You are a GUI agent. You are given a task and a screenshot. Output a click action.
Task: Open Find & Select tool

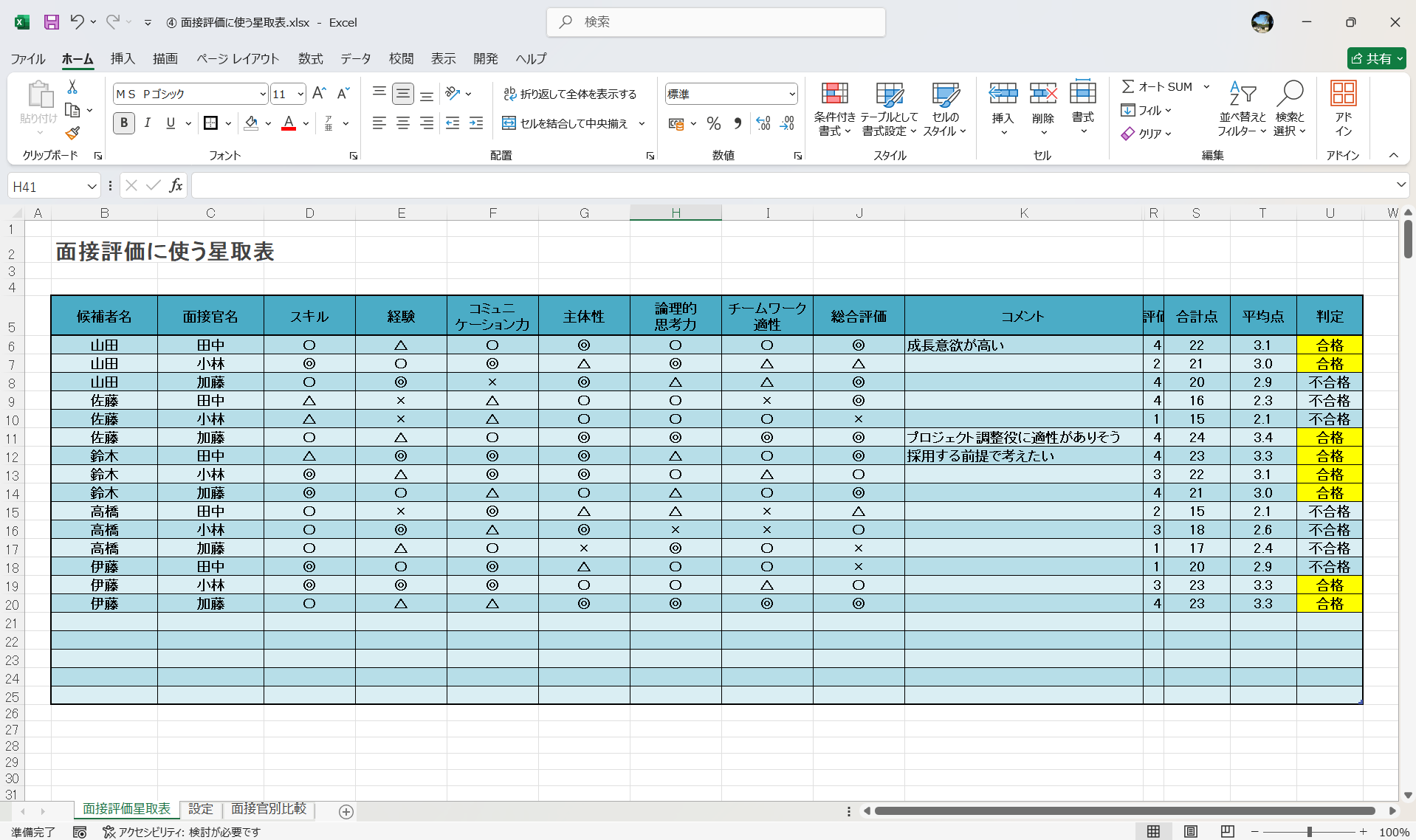click(1290, 109)
